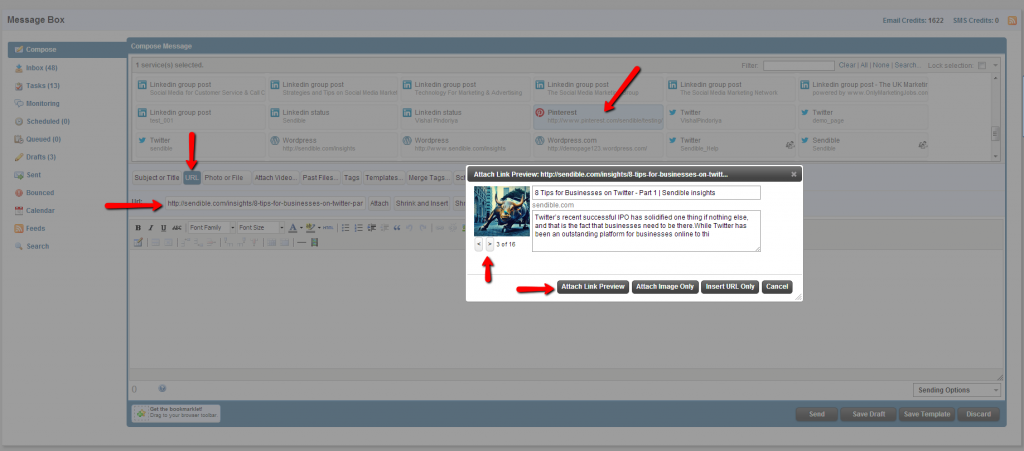Show the previous preview image
The width and height of the screenshot is (1024, 451).
click(479, 244)
